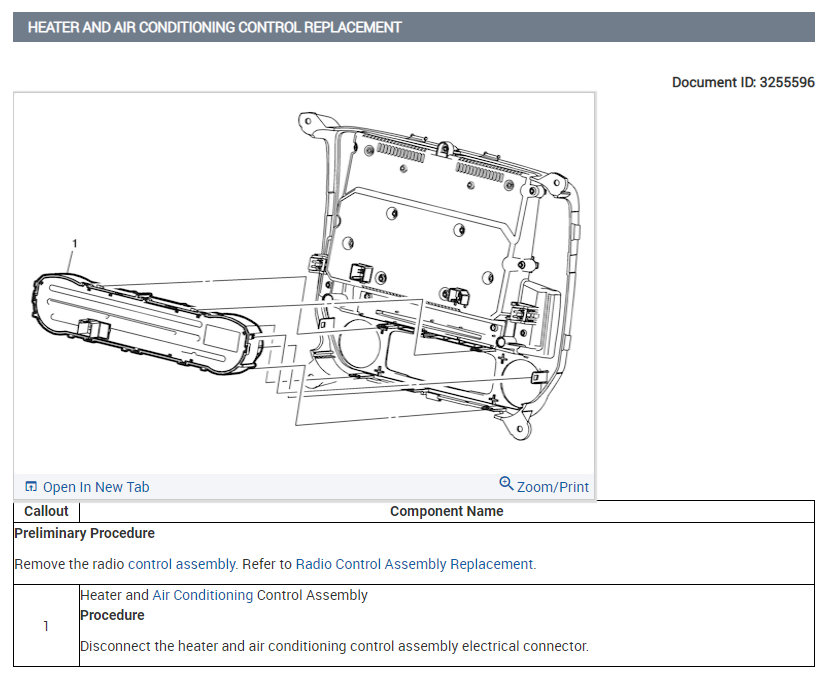Click the Open In New Tab link text

(x=96, y=487)
